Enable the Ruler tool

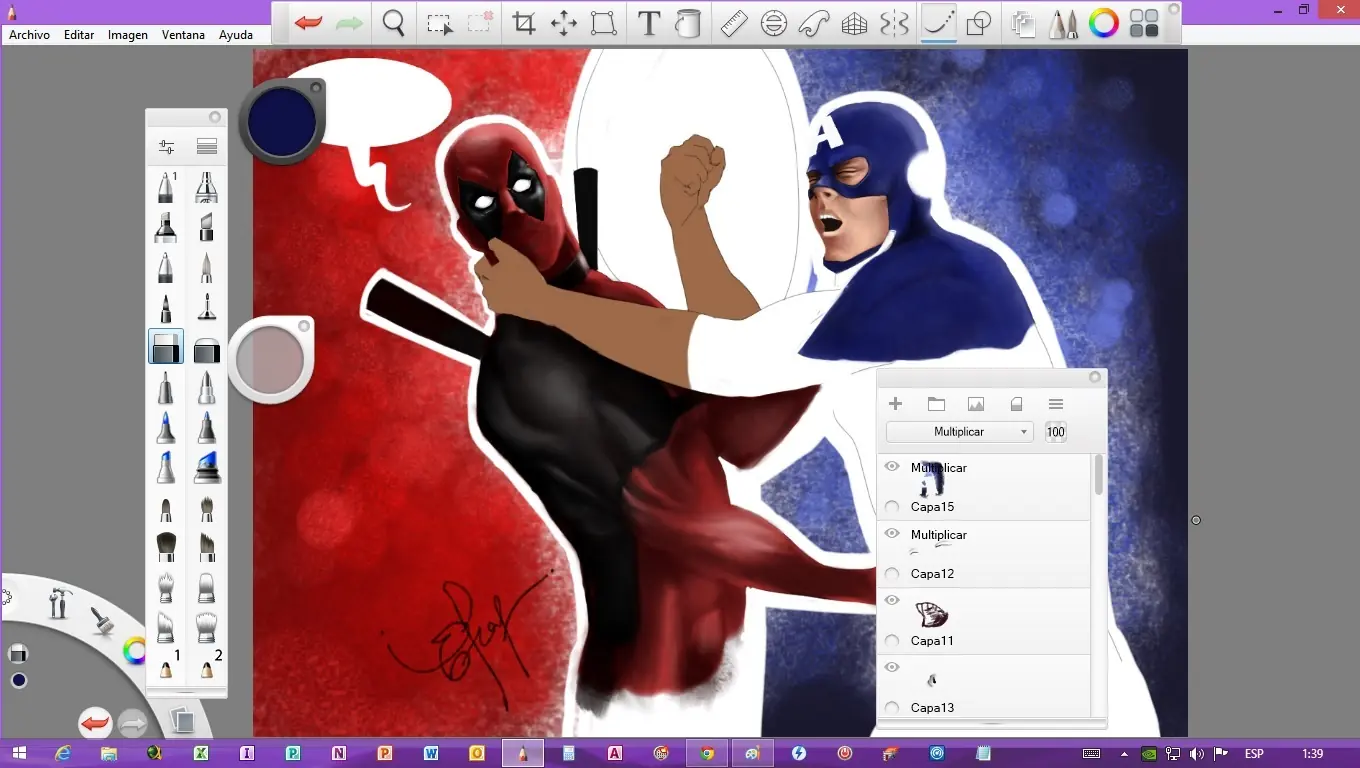click(x=734, y=23)
